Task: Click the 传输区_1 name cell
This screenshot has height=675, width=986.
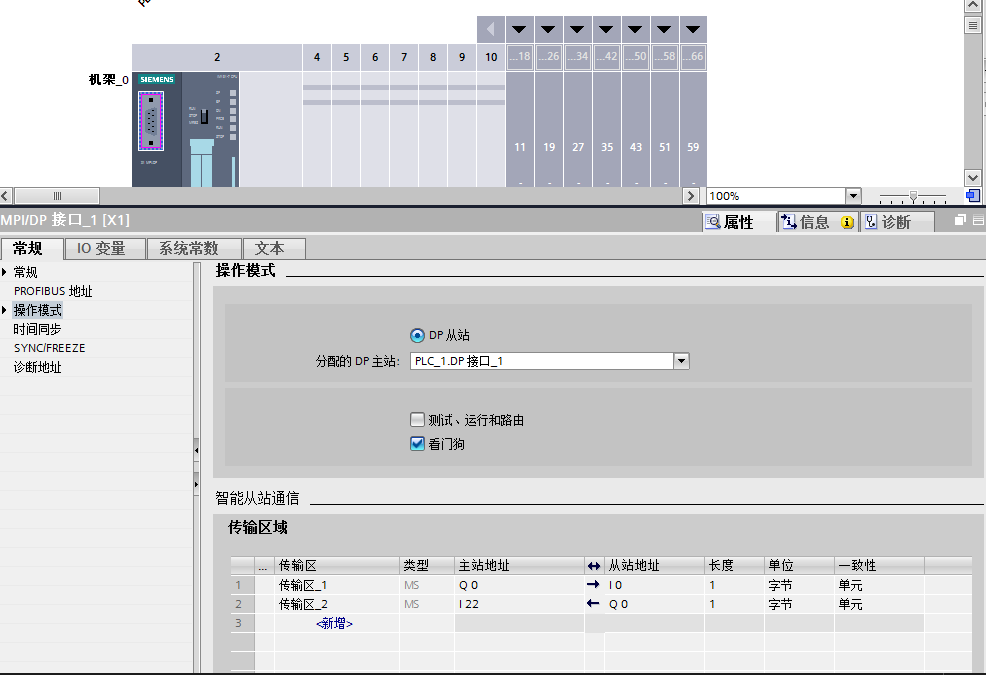Action: coord(337,585)
